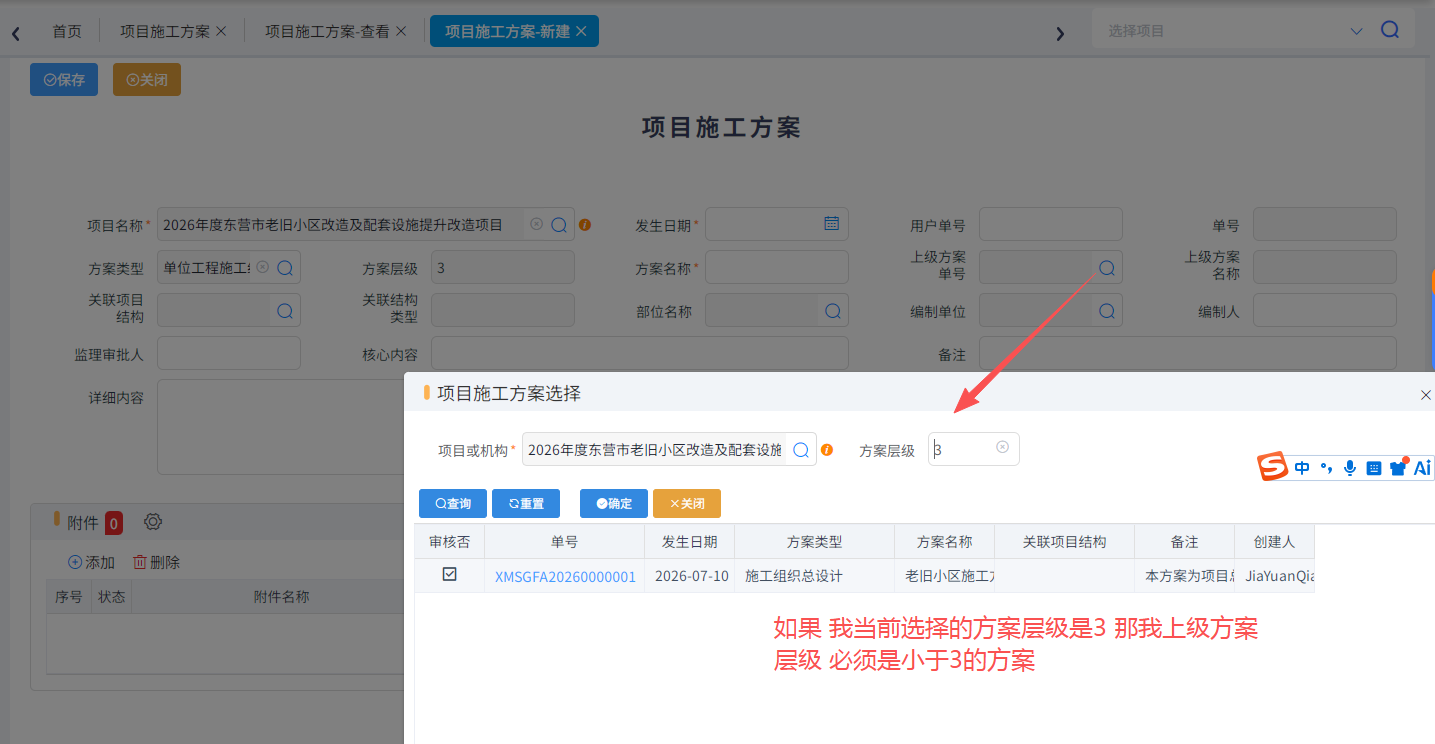Click the 施工组织总设计 table cell
The image size is (1435, 744).
(x=814, y=576)
